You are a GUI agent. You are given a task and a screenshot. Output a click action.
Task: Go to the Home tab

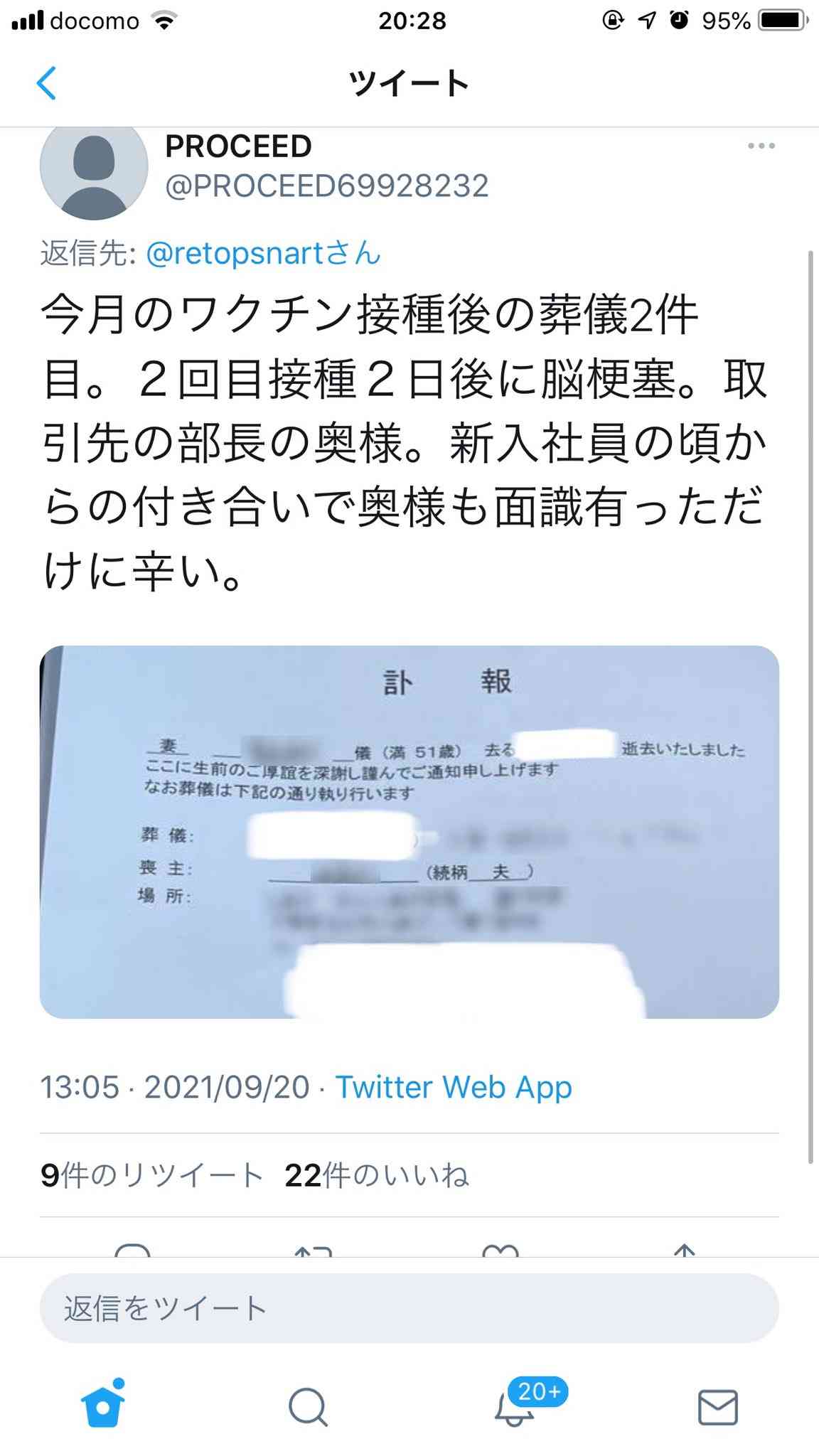[103, 1407]
